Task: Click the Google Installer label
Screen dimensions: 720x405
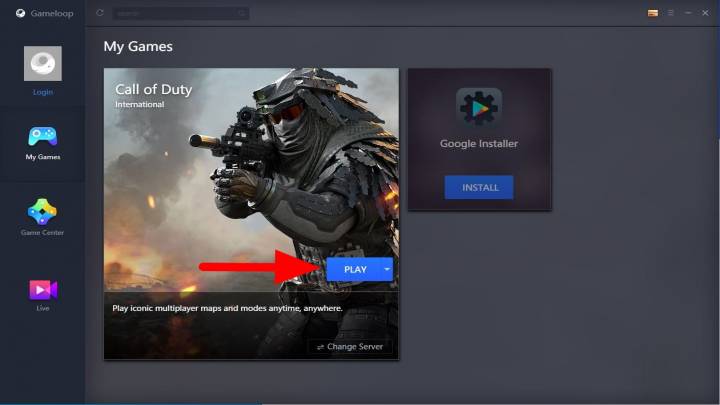Action: [479, 144]
